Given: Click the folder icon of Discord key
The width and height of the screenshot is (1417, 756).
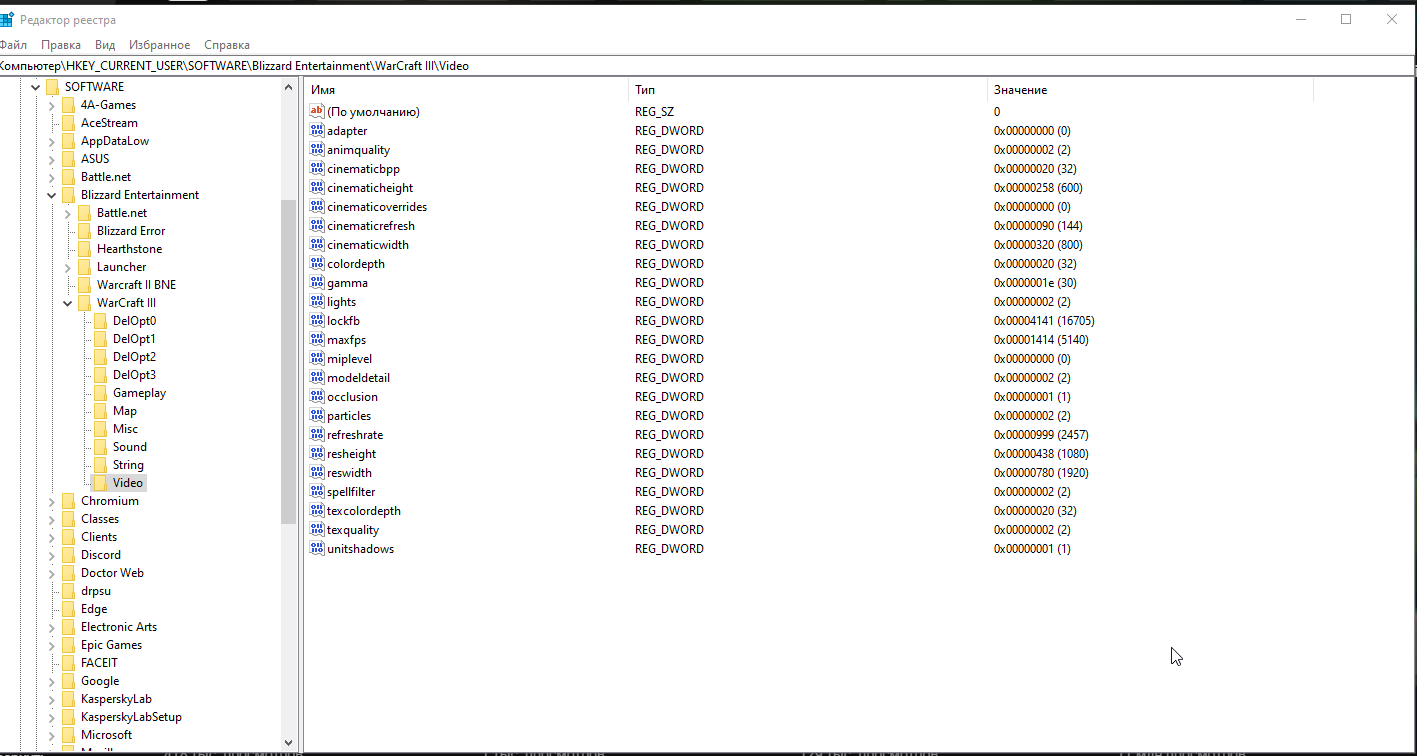Looking at the screenshot, I should point(68,555).
